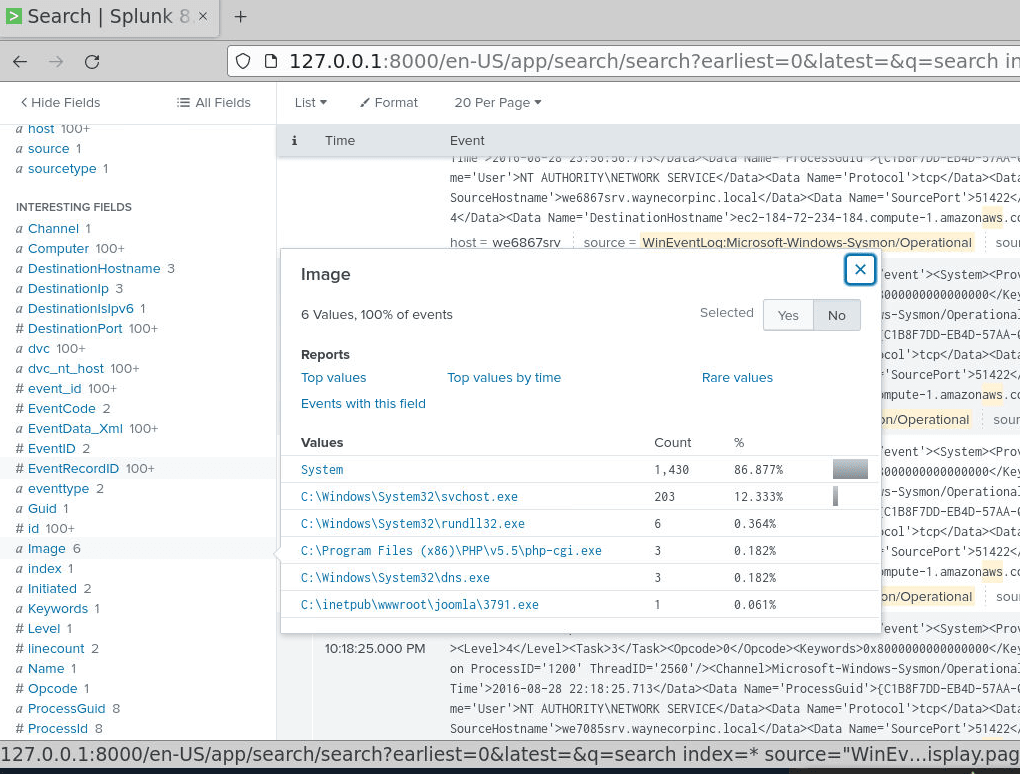Open the source field in sidebar

pos(48,149)
